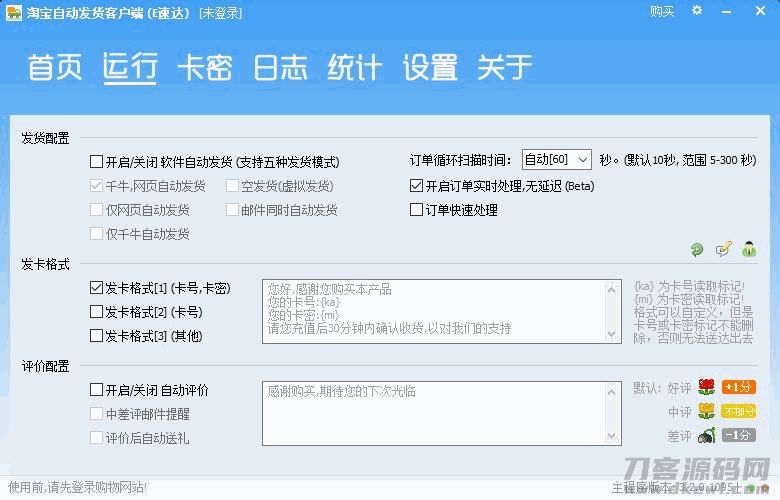Go to the 统计 tab
This screenshot has height=500, width=780.
tap(355, 68)
